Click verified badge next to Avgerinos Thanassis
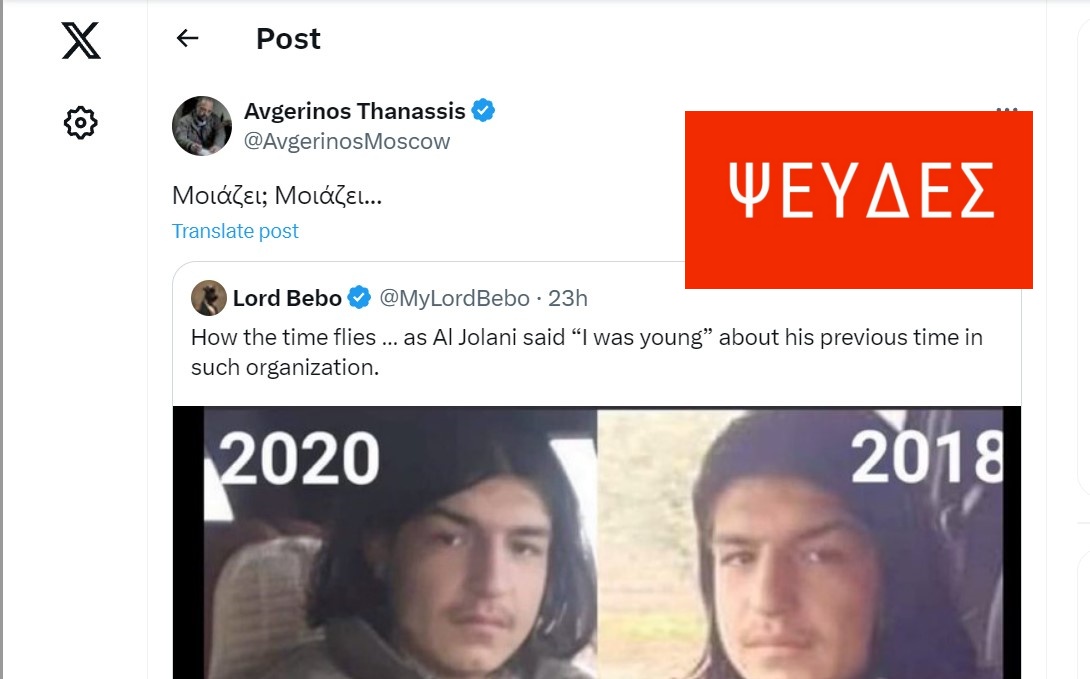The image size is (1090, 679). pyautogui.click(x=483, y=111)
